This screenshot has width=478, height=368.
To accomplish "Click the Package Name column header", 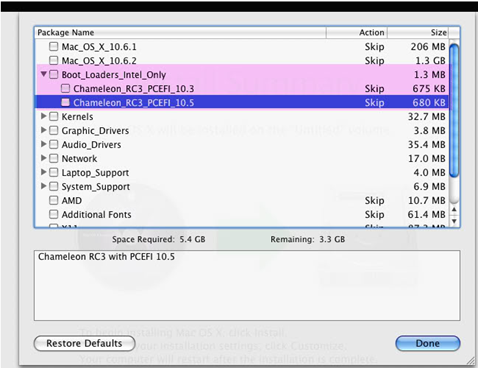I will (x=180, y=33).
